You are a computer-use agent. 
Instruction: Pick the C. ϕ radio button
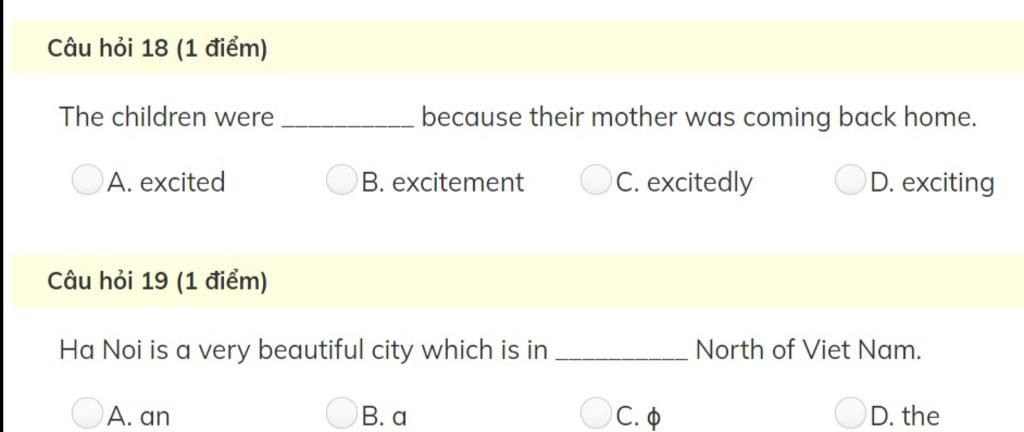(x=595, y=412)
